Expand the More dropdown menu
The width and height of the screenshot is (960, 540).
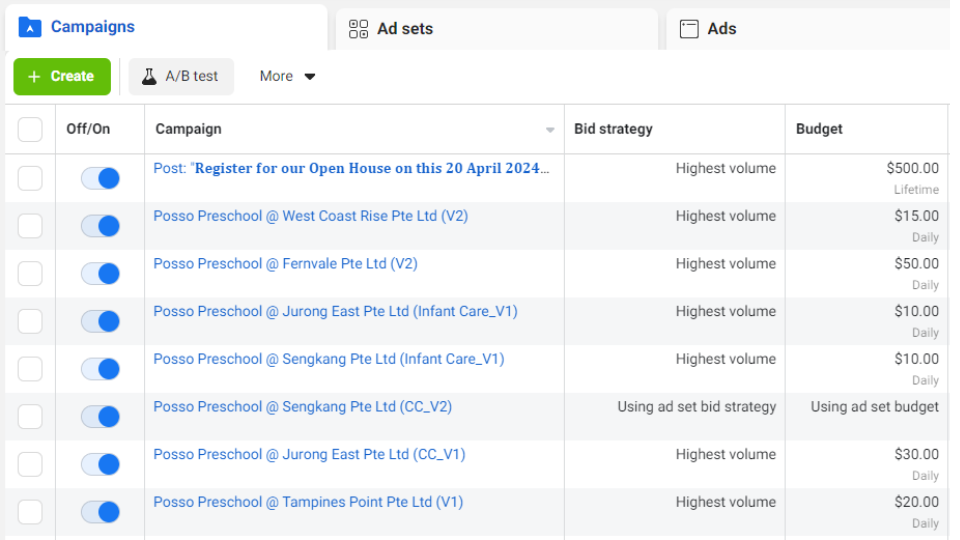pos(287,77)
